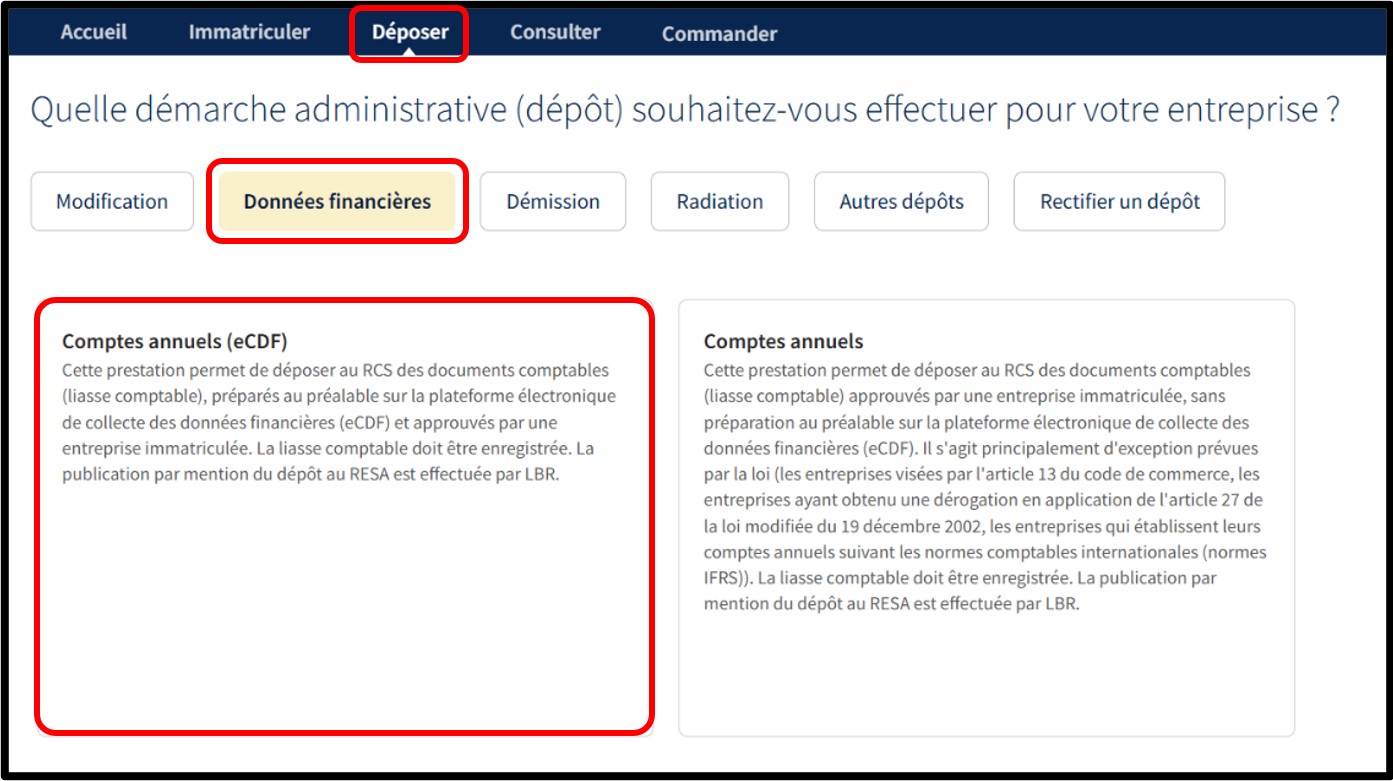Viewport: 1393px width, 781px height.
Task: Open the Comptes annuels (eCDF) service card
Action: pyautogui.click(x=345, y=515)
